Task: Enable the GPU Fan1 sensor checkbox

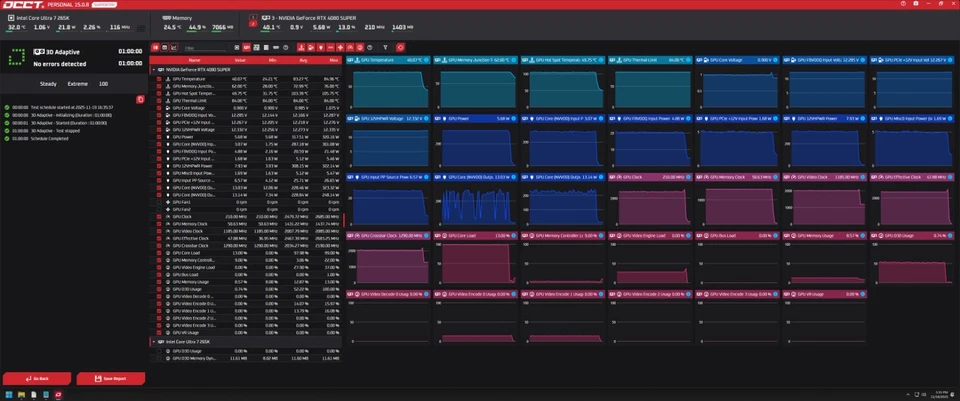Action: [x=158, y=201]
